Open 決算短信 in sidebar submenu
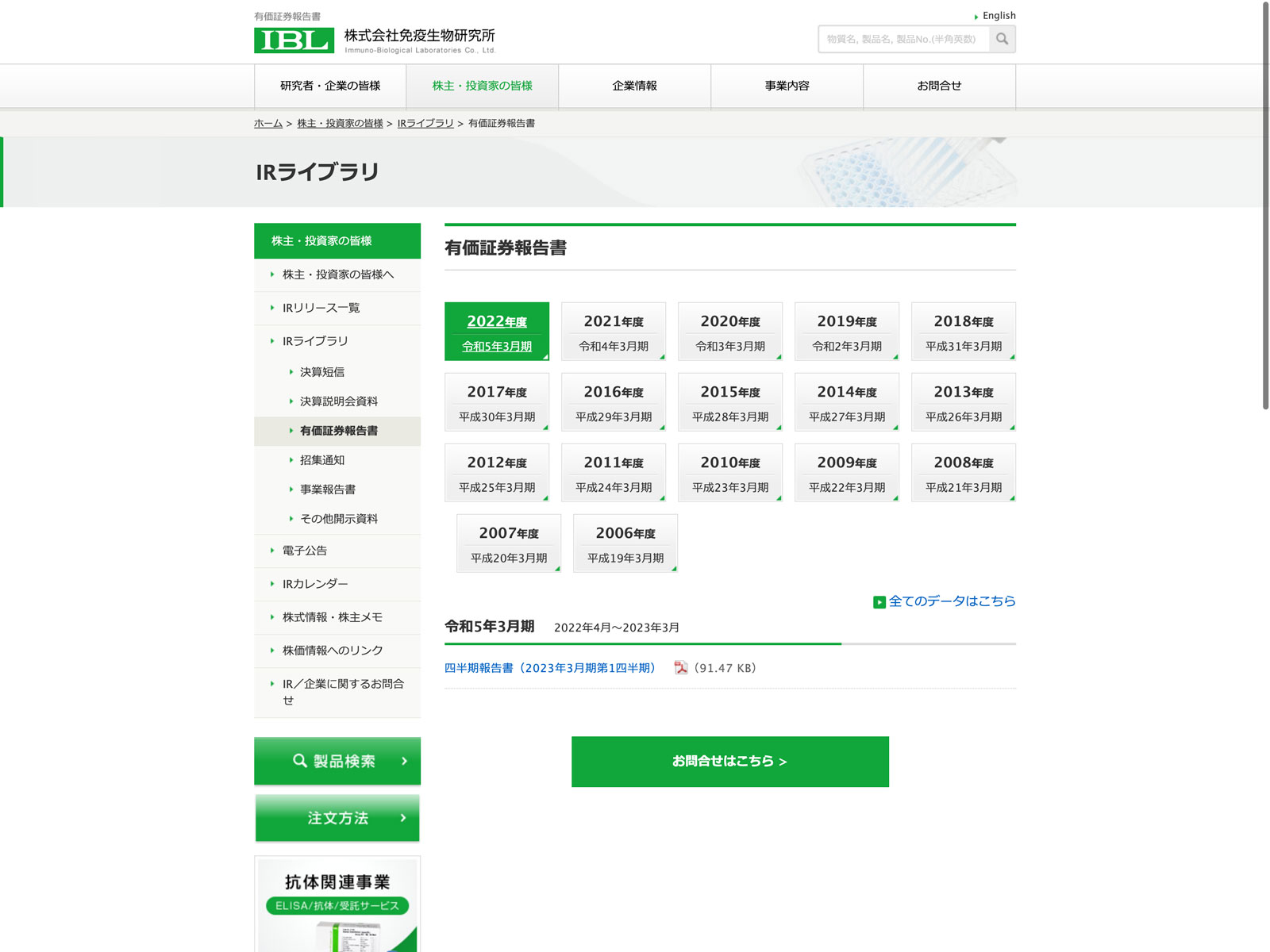 (322, 372)
